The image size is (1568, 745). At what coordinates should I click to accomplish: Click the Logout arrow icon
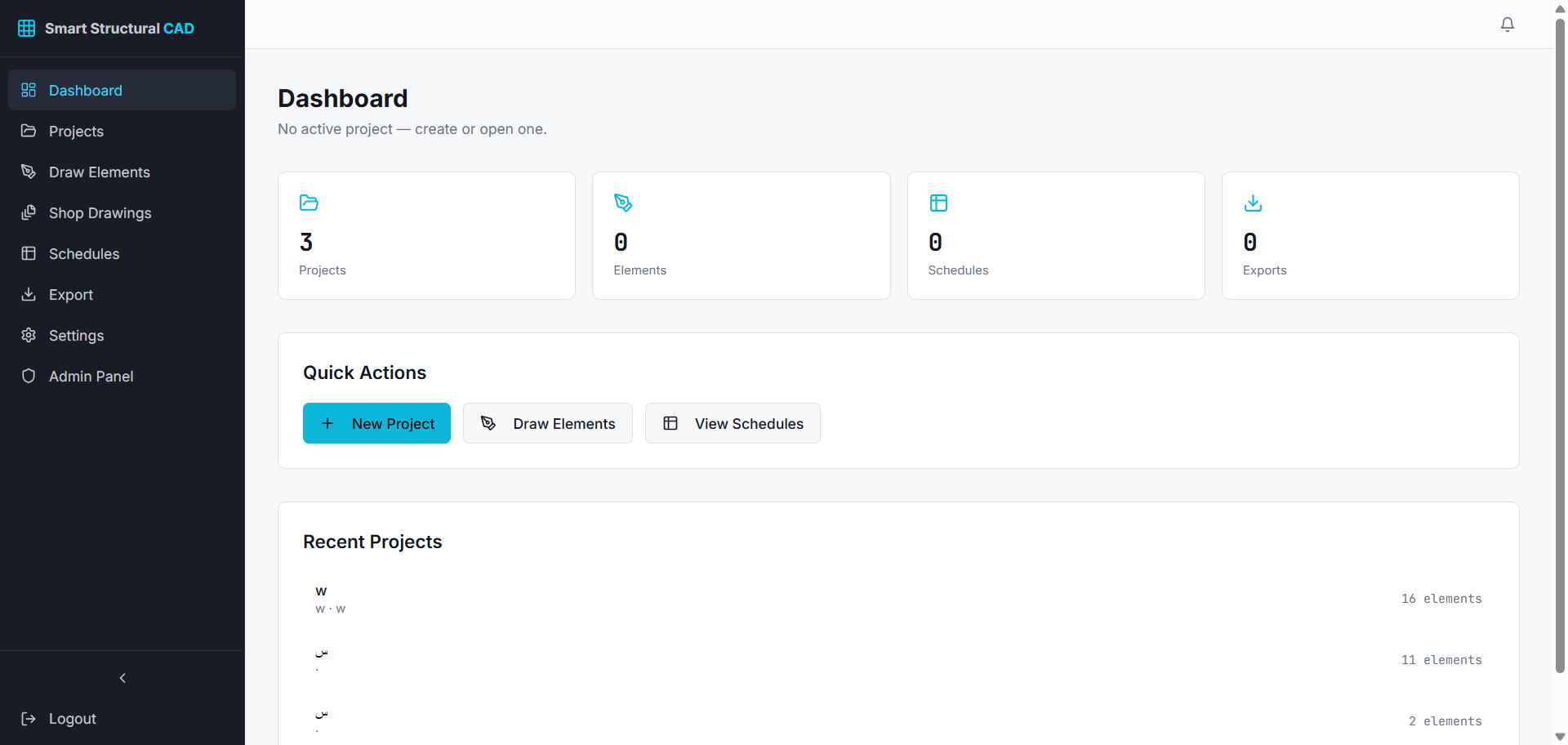click(29, 719)
